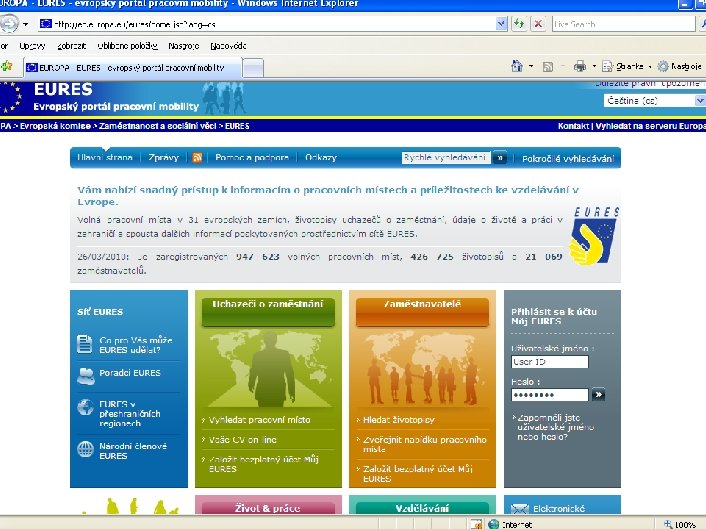Screen dimensions: 706x529
Task: Open Národní členové EURES link
Action: click(133, 451)
